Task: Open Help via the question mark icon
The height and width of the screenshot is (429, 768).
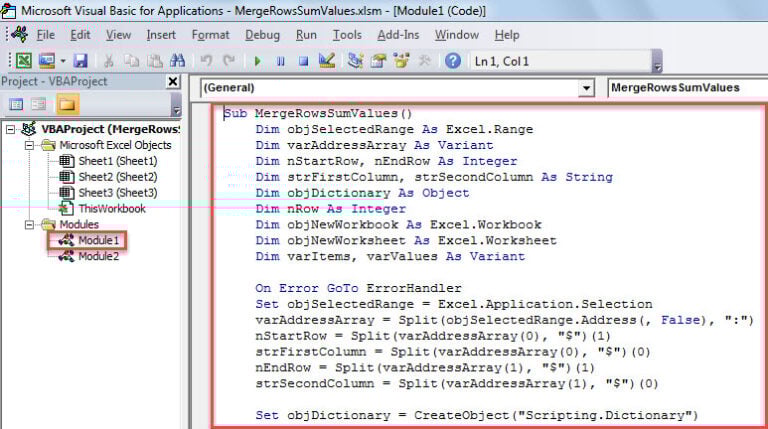Action: click(453, 60)
